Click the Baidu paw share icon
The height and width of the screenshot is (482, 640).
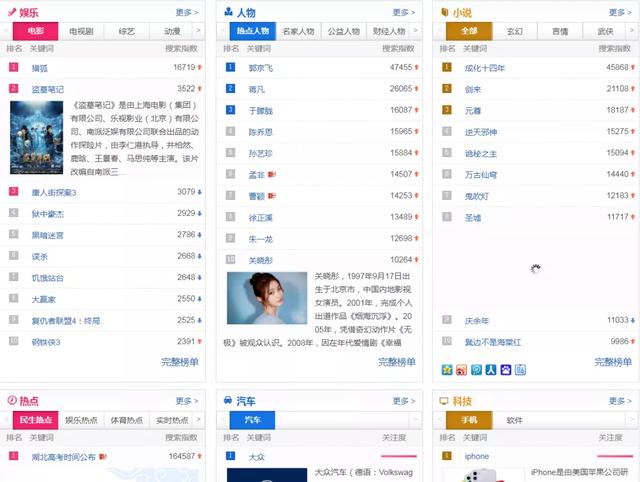505,370
